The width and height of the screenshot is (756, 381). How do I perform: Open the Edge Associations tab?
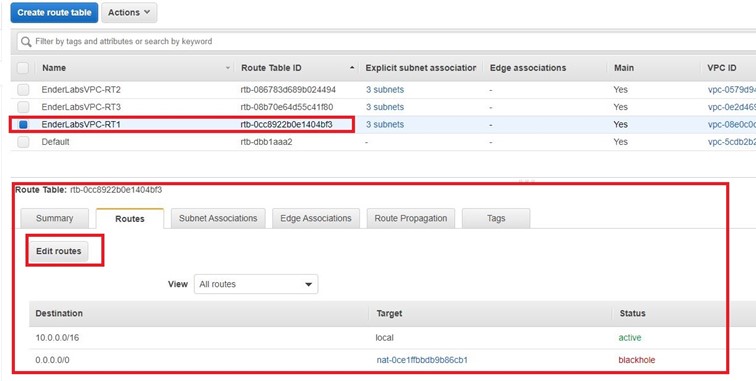point(316,218)
